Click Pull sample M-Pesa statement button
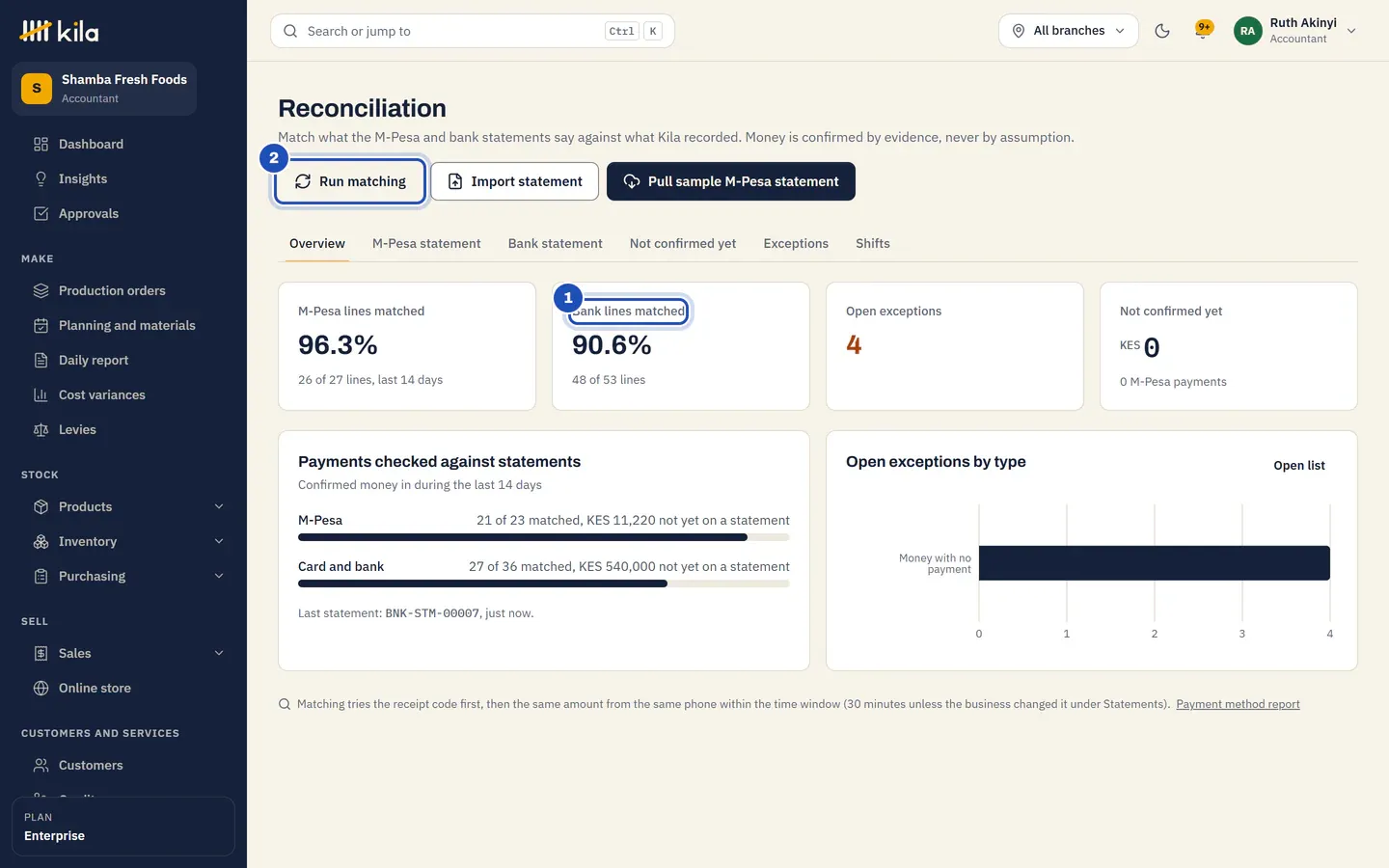Image resolution: width=1389 pixels, height=868 pixels. pyautogui.click(x=731, y=181)
